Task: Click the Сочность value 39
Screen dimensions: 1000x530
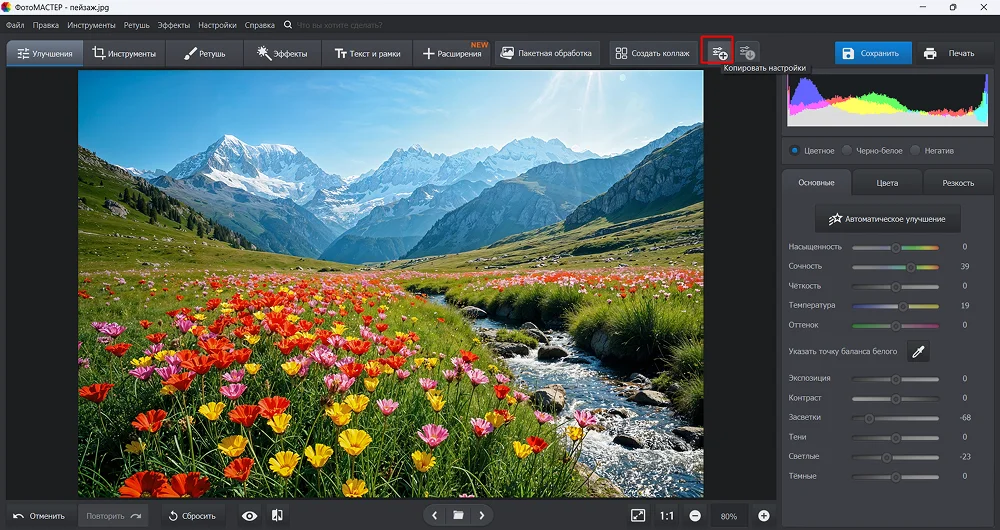Action: click(965, 267)
